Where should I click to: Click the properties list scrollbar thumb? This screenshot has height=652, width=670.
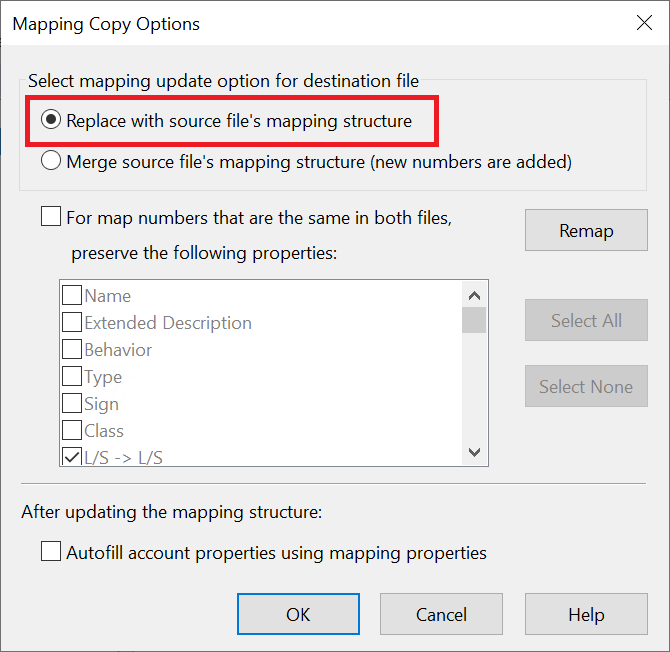point(474,320)
